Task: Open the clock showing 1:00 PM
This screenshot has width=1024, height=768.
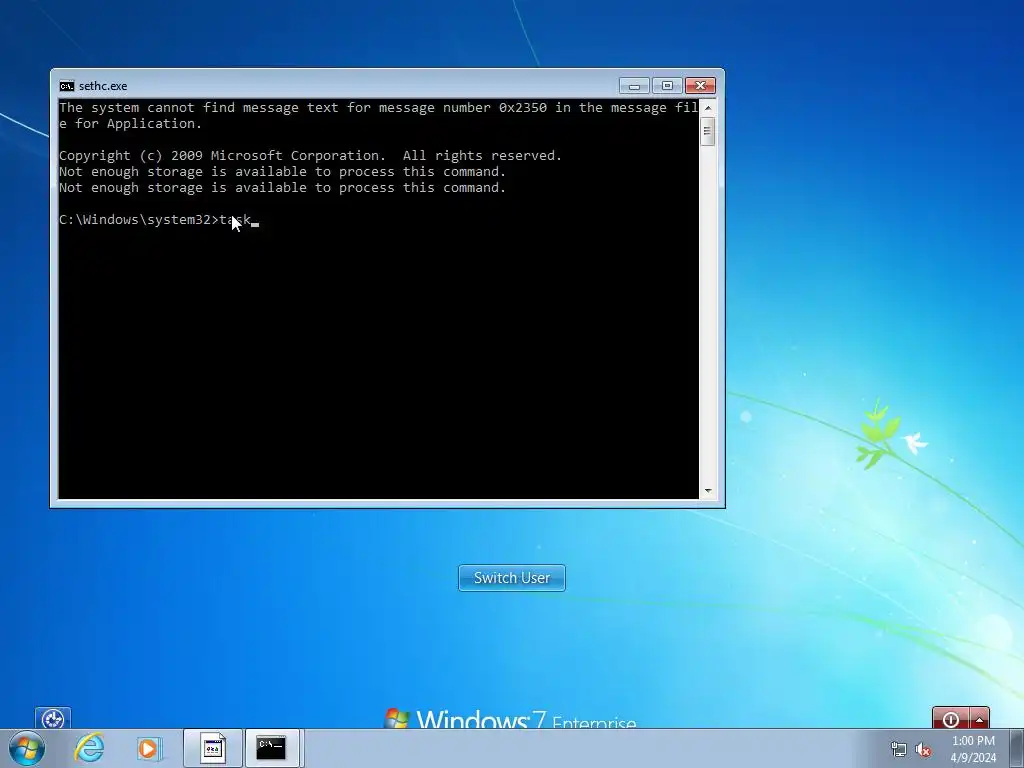Action: 973,749
